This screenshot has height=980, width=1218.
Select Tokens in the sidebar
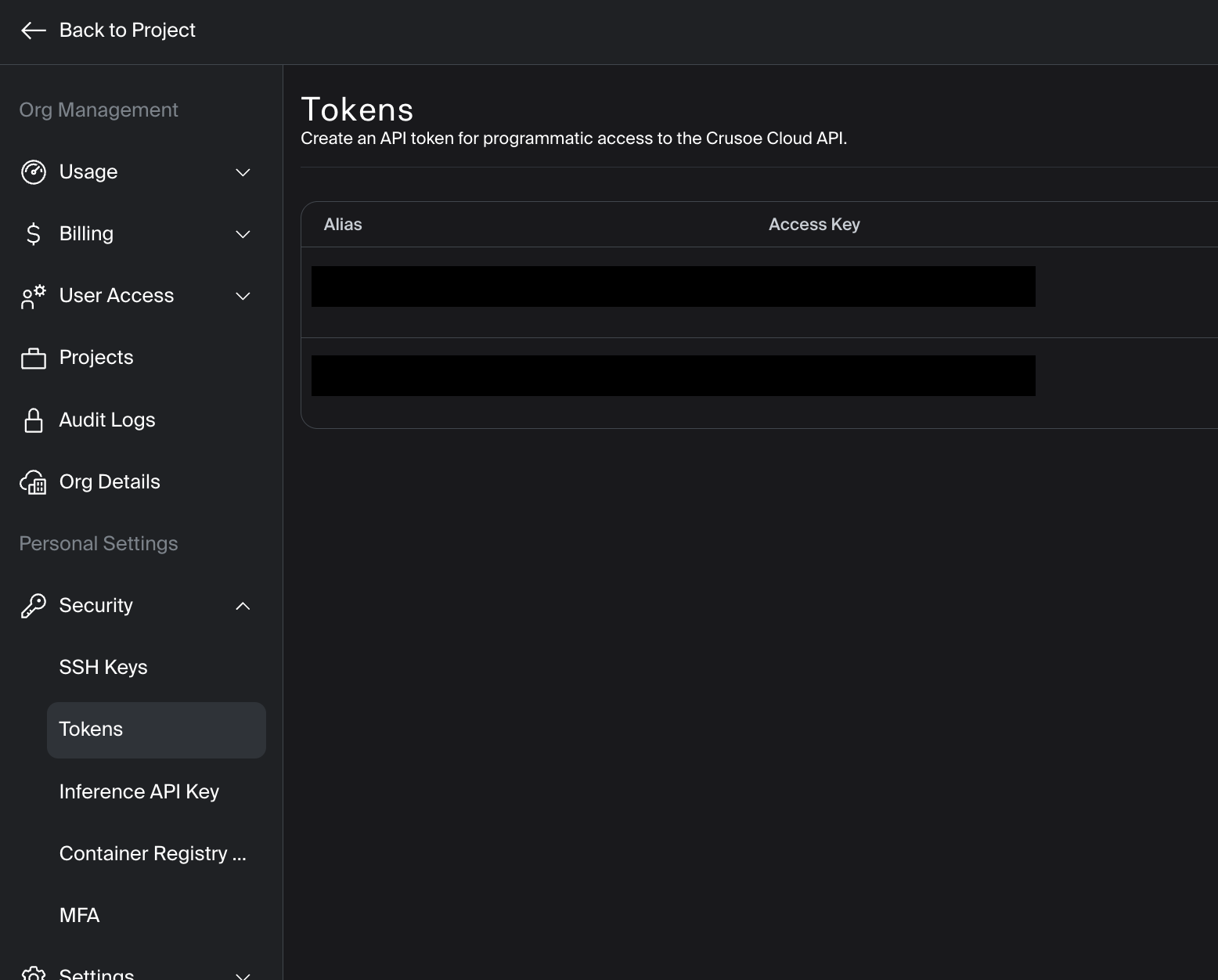click(91, 730)
